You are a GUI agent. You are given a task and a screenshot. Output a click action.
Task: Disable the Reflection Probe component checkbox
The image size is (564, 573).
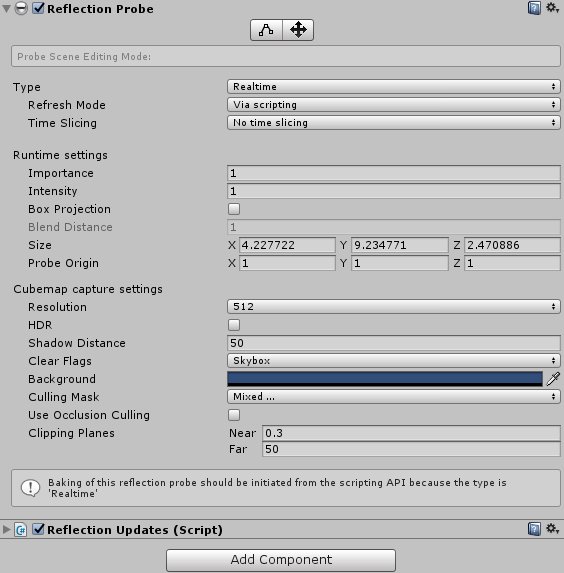[38, 8]
